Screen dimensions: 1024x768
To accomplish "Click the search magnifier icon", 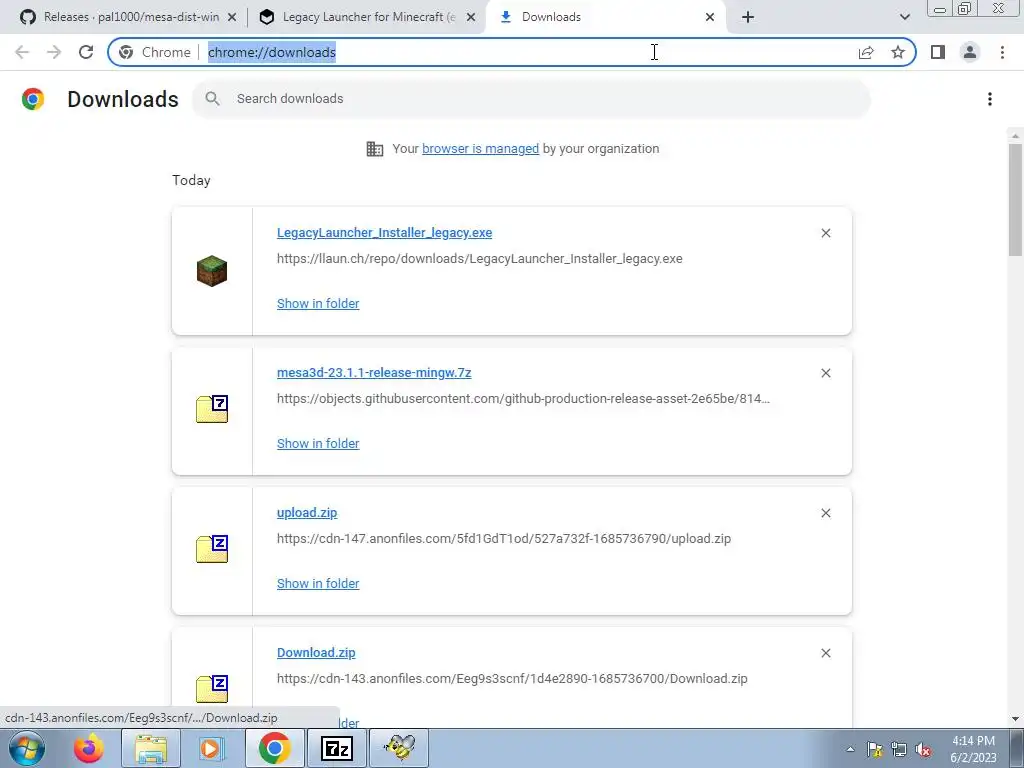I will pyautogui.click(x=212, y=99).
